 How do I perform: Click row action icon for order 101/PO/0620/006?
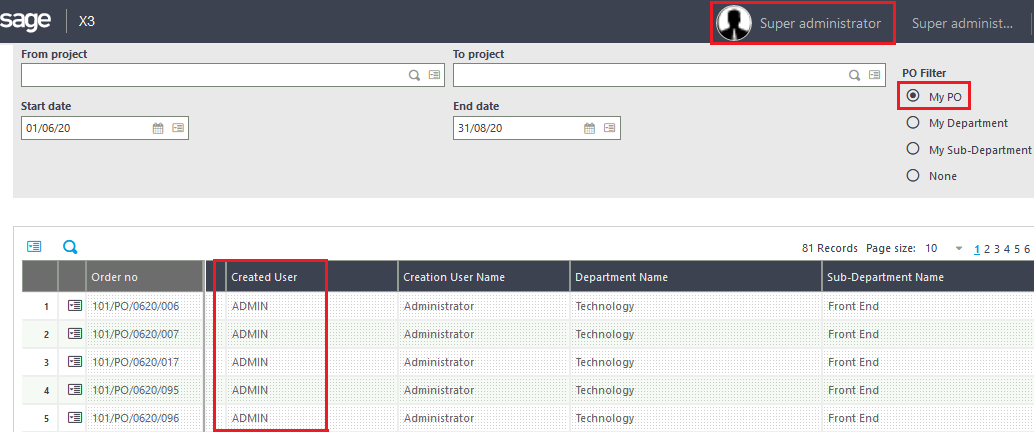[75, 306]
